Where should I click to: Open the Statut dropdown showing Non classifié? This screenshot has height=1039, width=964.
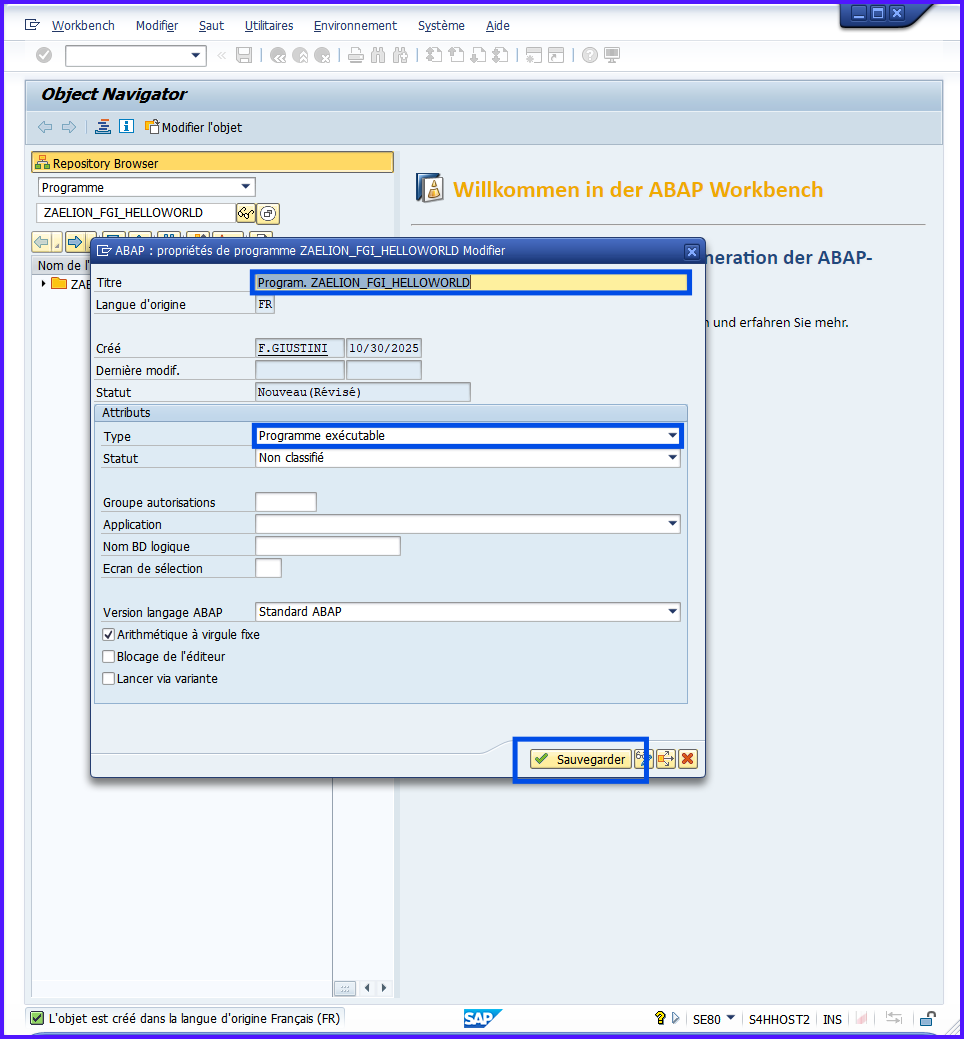pos(672,458)
